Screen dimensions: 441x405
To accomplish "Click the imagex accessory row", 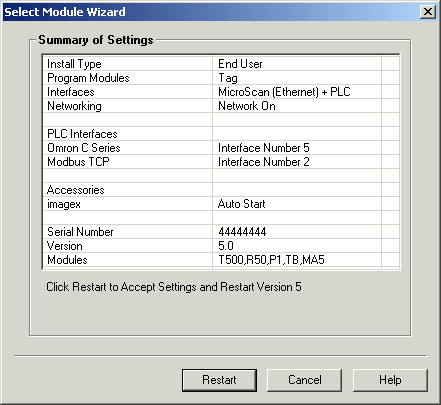I will [x=221, y=204].
